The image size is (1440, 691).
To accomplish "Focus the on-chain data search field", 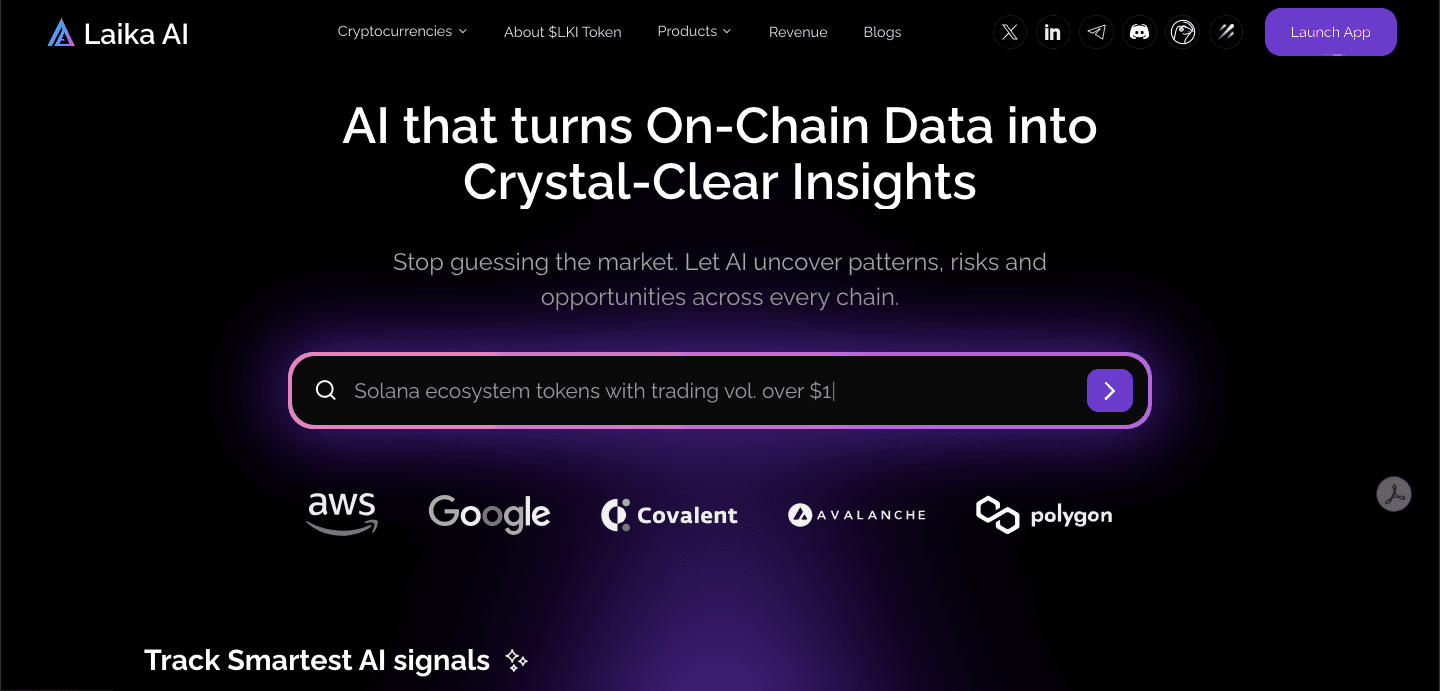I will (x=700, y=390).
